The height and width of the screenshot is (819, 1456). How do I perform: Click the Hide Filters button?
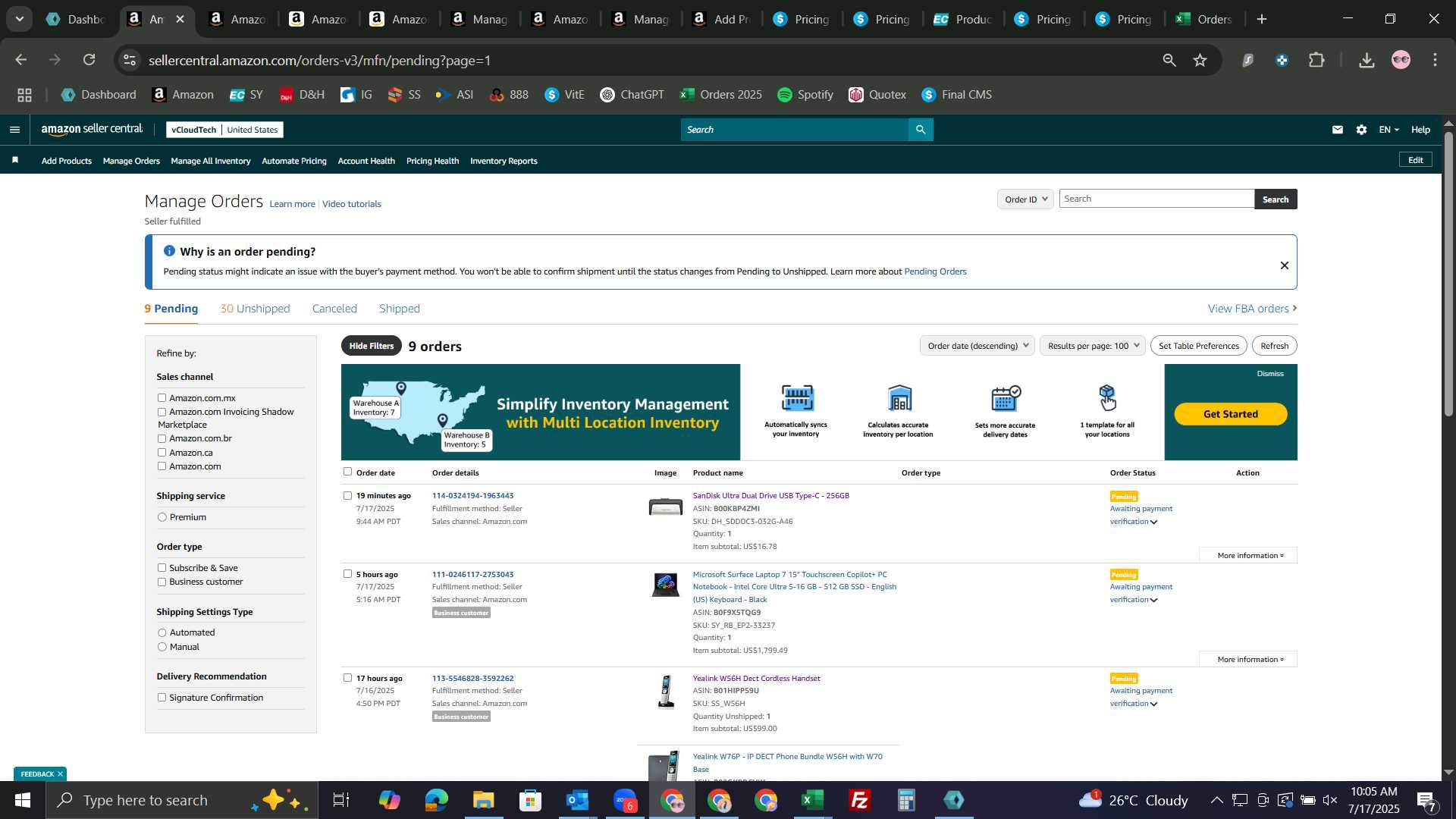[x=372, y=346]
